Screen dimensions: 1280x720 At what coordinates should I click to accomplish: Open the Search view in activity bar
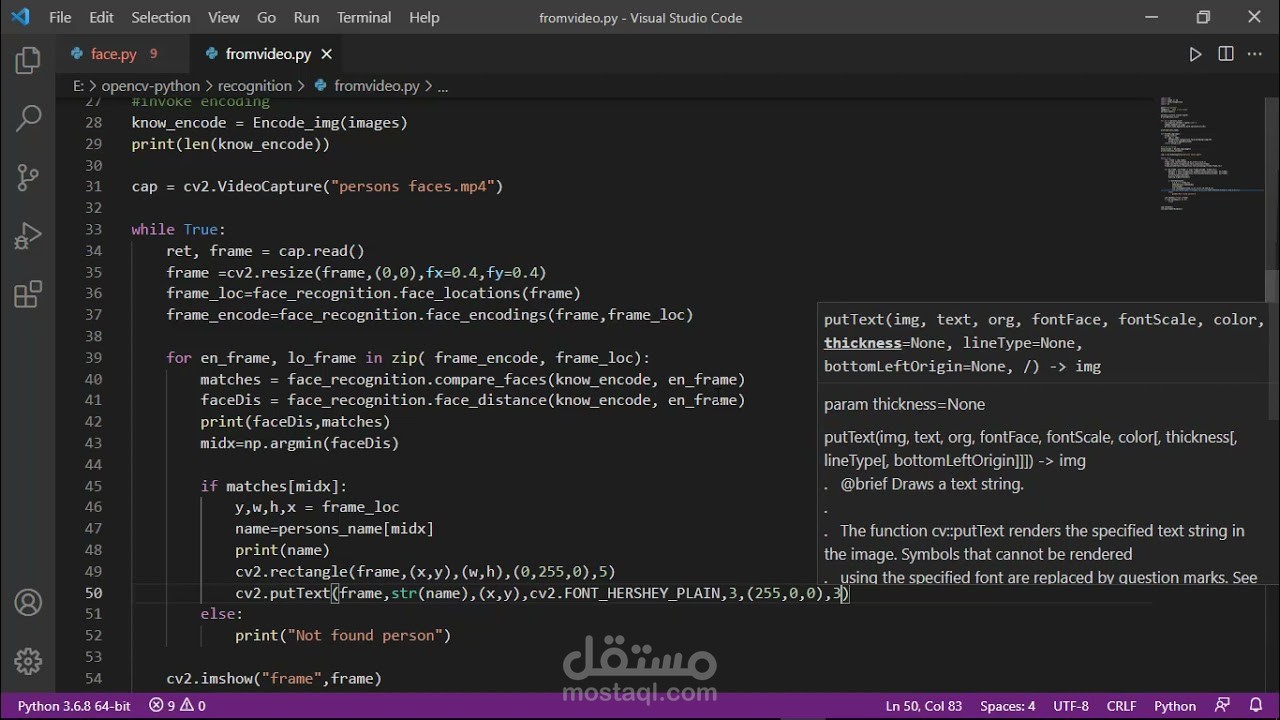28,118
